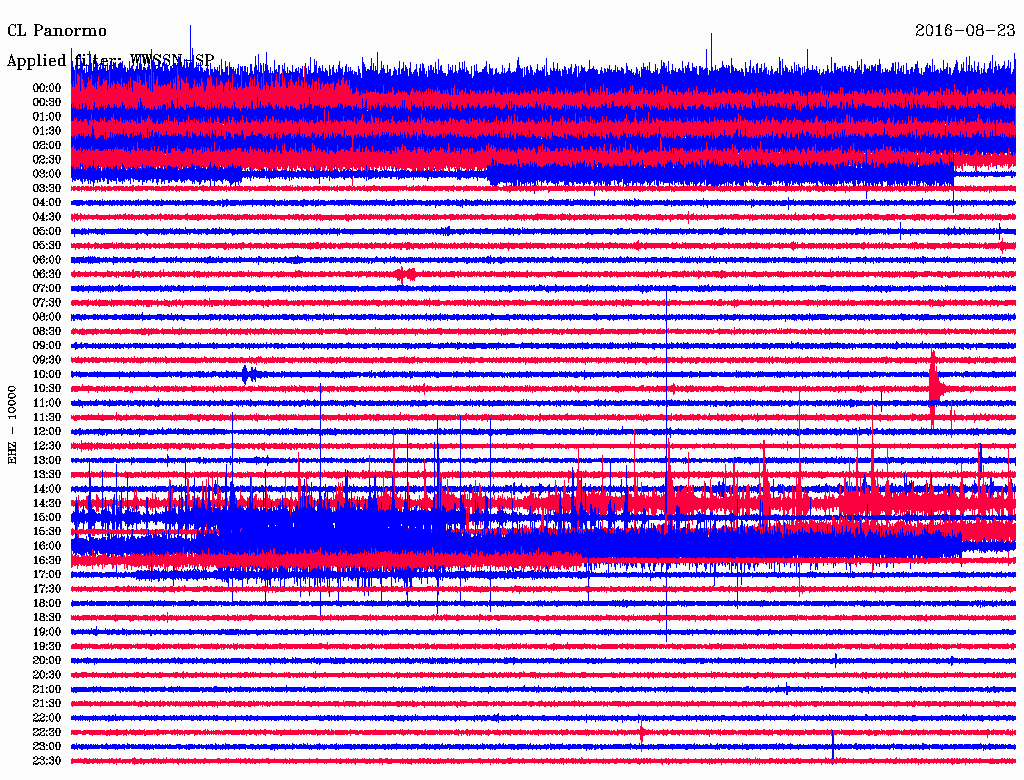Select the 06:00 time label
This screenshot has height=780, width=1024.
click(x=46, y=260)
